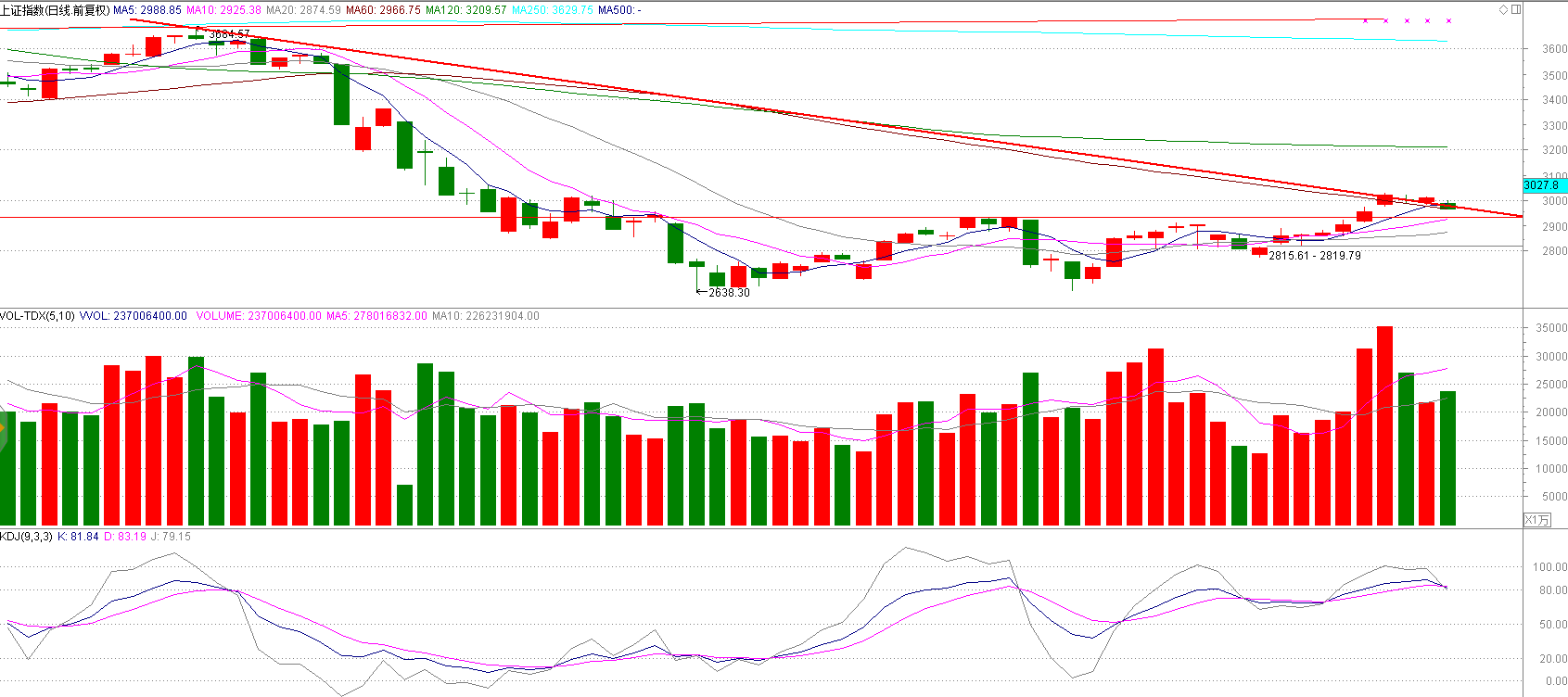Select the MA500 indicator label
The width and height of the screenshot is (1568, 697).
pyautogui.click(x=619, y=10)
